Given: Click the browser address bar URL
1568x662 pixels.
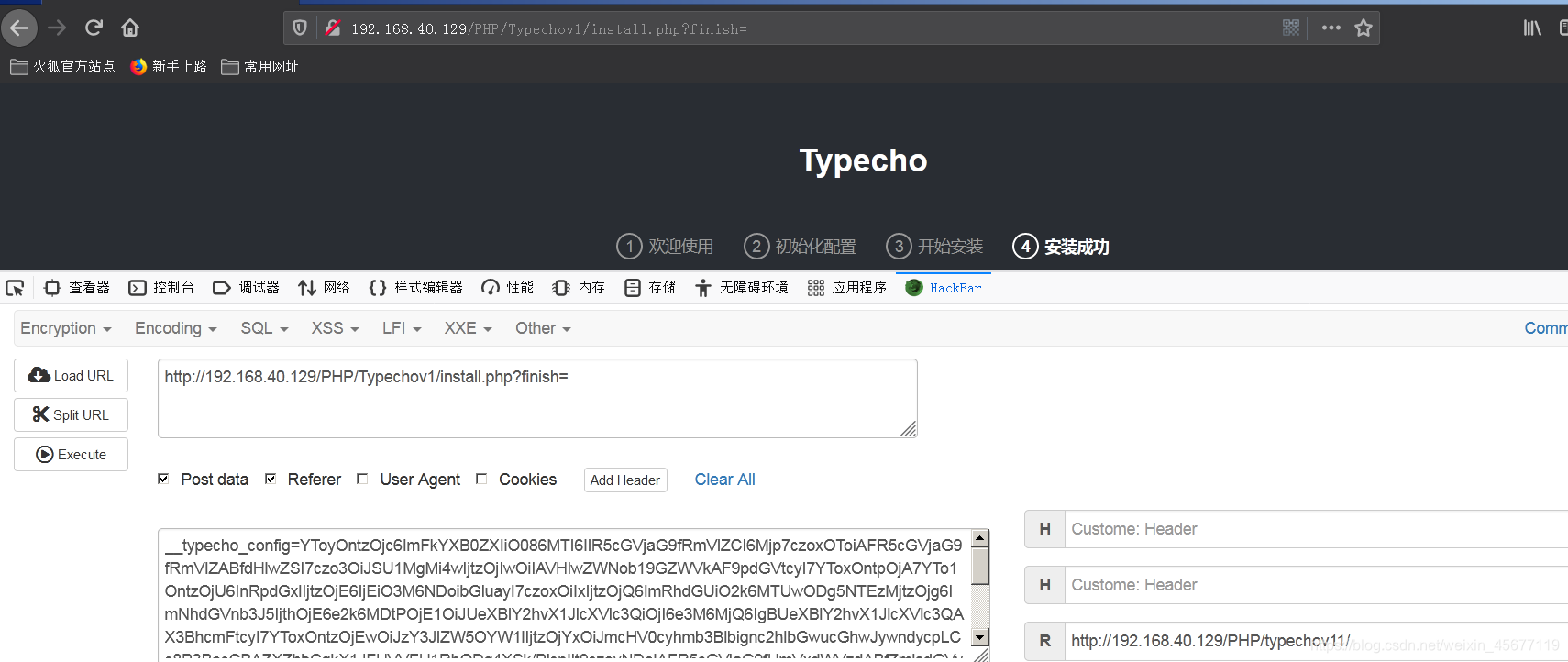Looking at the screenshot, I should point(548,29).
